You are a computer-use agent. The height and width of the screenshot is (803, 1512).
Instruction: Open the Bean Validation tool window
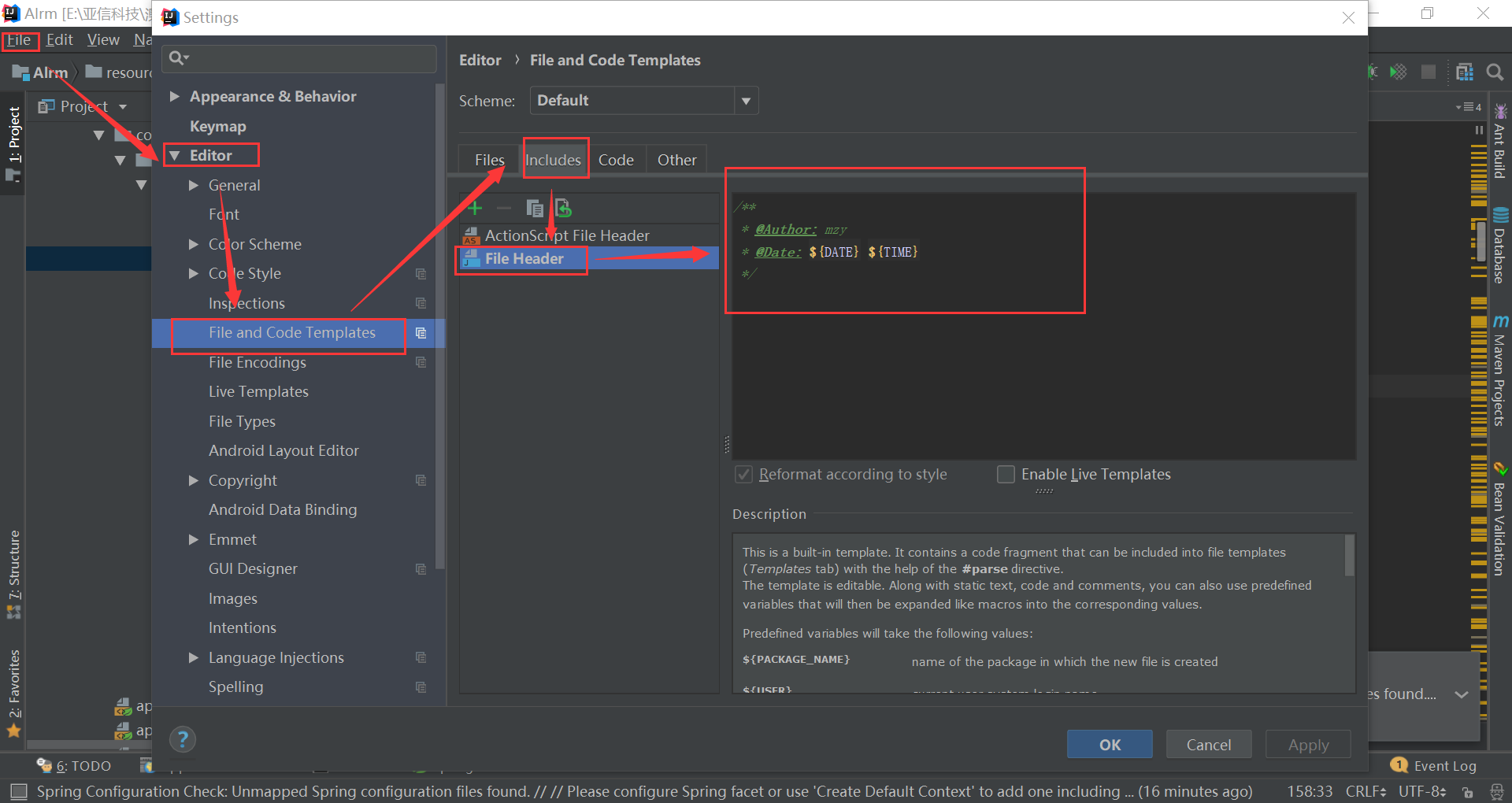pos(1500,520)
